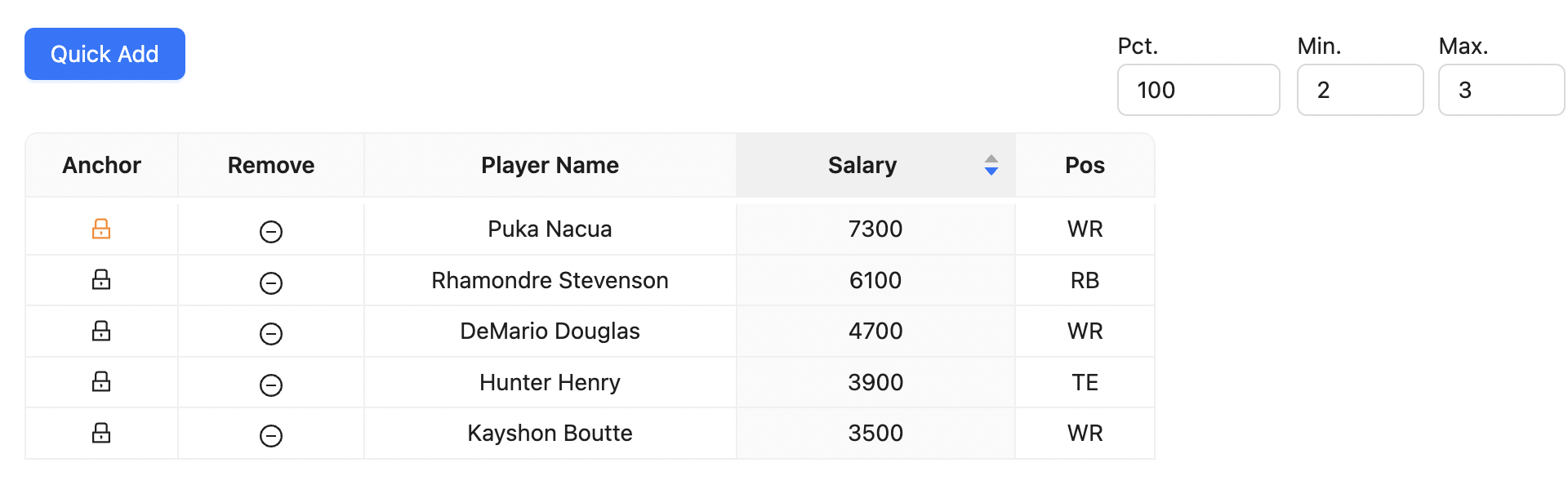Select the Max. input box
The height and width of the screenshot is (485, 1568).
point(1501,90)
